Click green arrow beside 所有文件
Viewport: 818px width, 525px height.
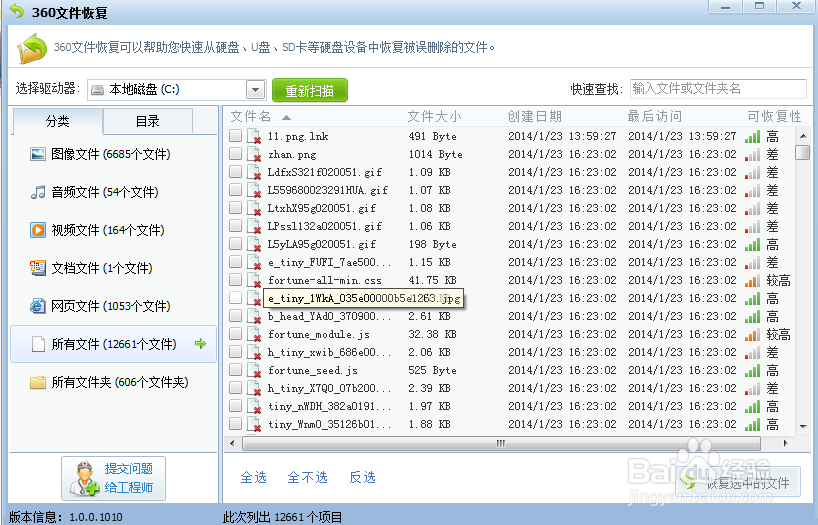click(200, 343)
